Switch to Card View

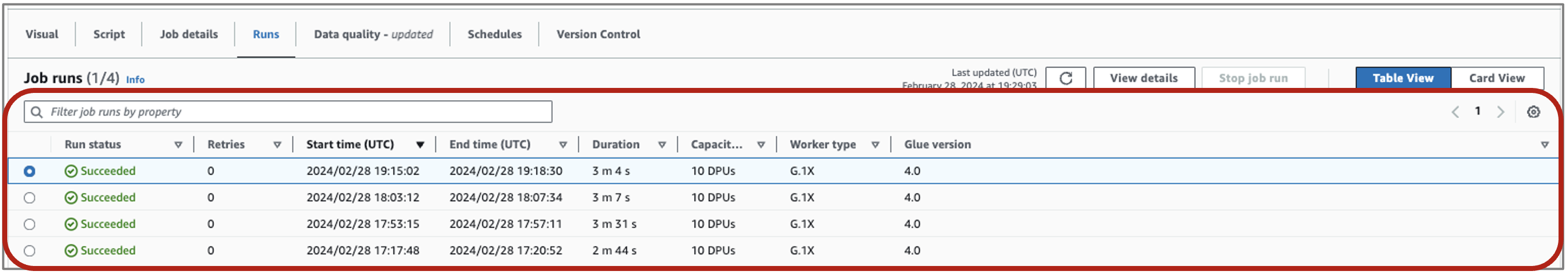[1496, 78]
